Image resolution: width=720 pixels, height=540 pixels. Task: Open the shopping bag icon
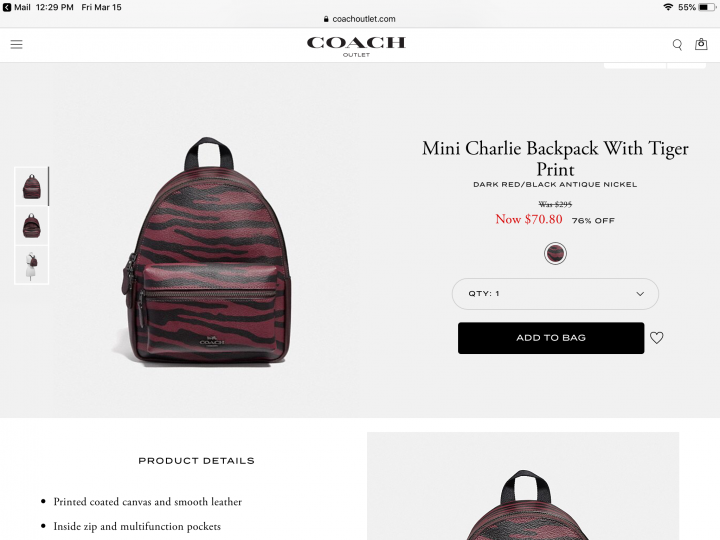coord(701,44)
